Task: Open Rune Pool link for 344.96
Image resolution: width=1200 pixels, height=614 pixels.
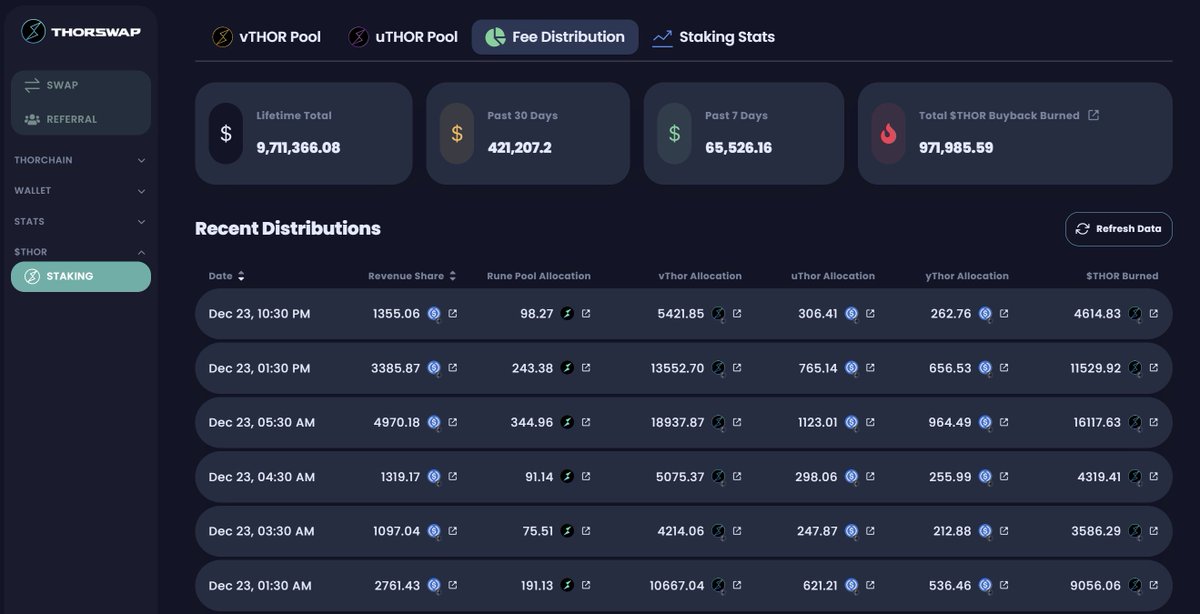Action: pyautogui.click(x=586, y=422)
